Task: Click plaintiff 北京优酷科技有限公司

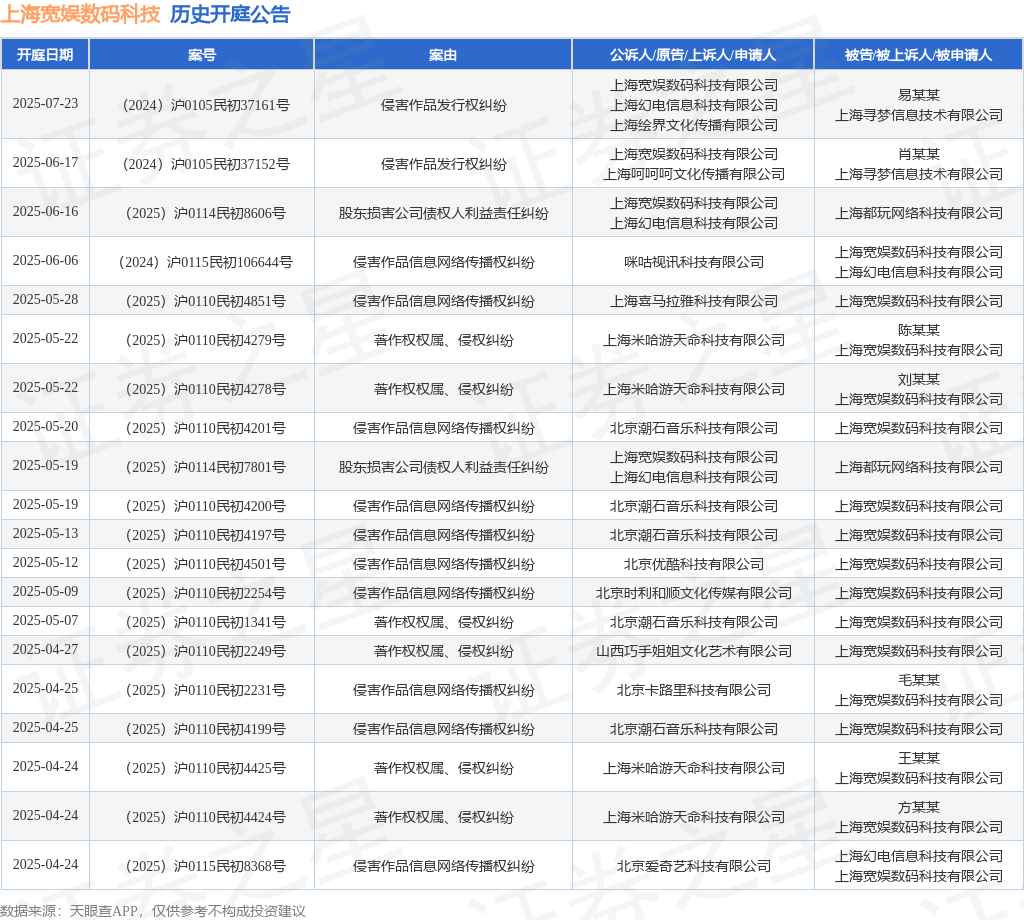Action: (x=694, y=564)
